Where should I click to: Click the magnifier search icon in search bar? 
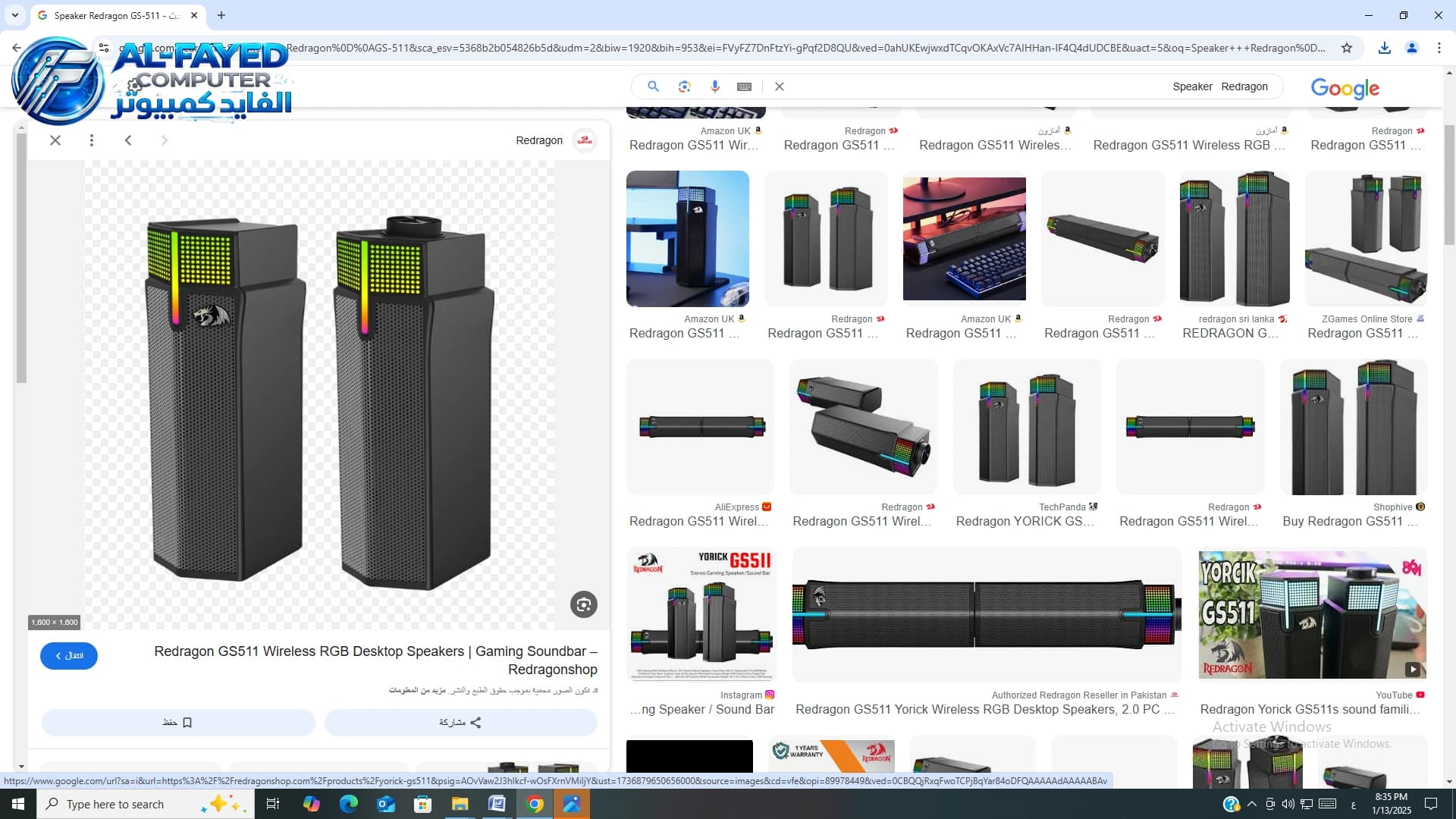(x=653, y=86)
